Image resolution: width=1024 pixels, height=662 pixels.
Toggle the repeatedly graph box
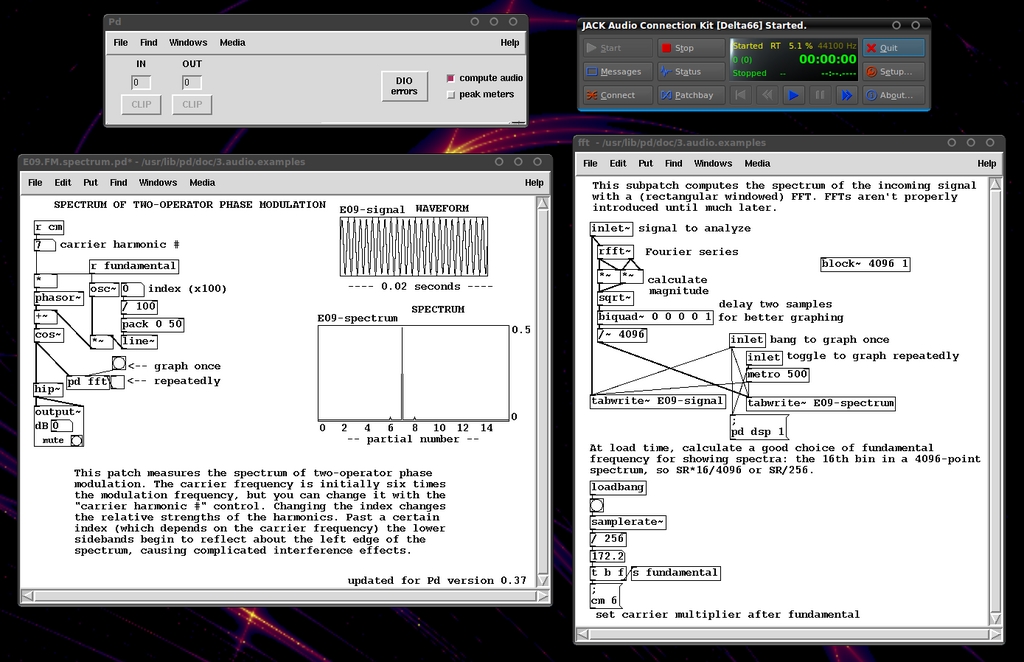point(118,381)
